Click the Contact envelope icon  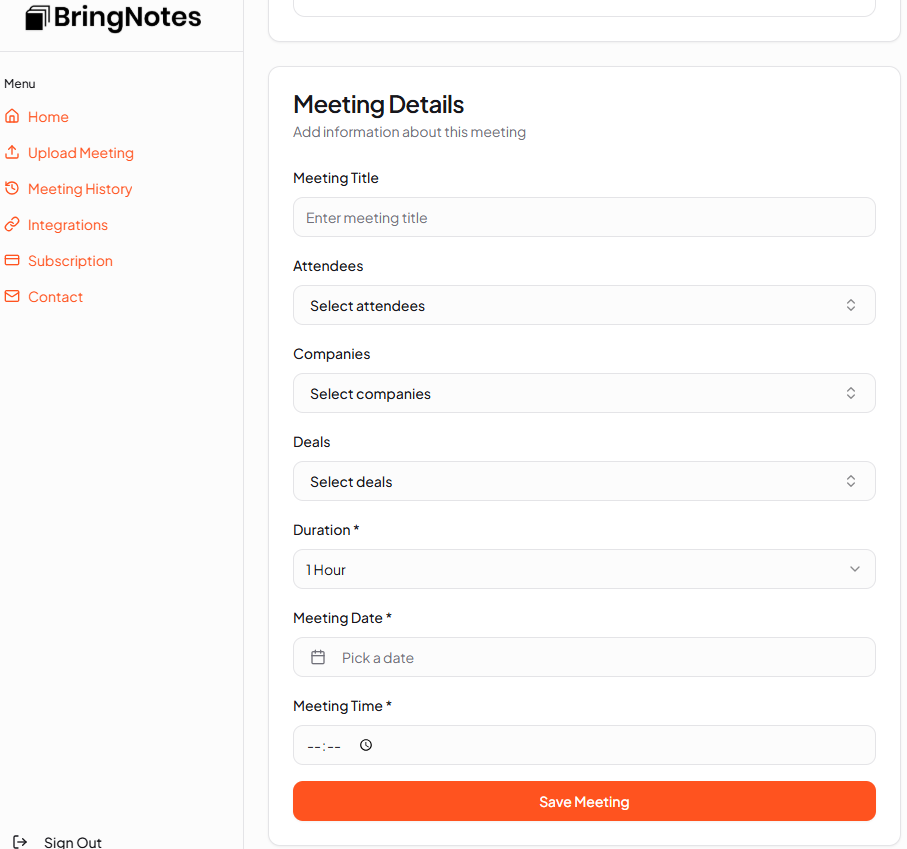pos(13,296)
